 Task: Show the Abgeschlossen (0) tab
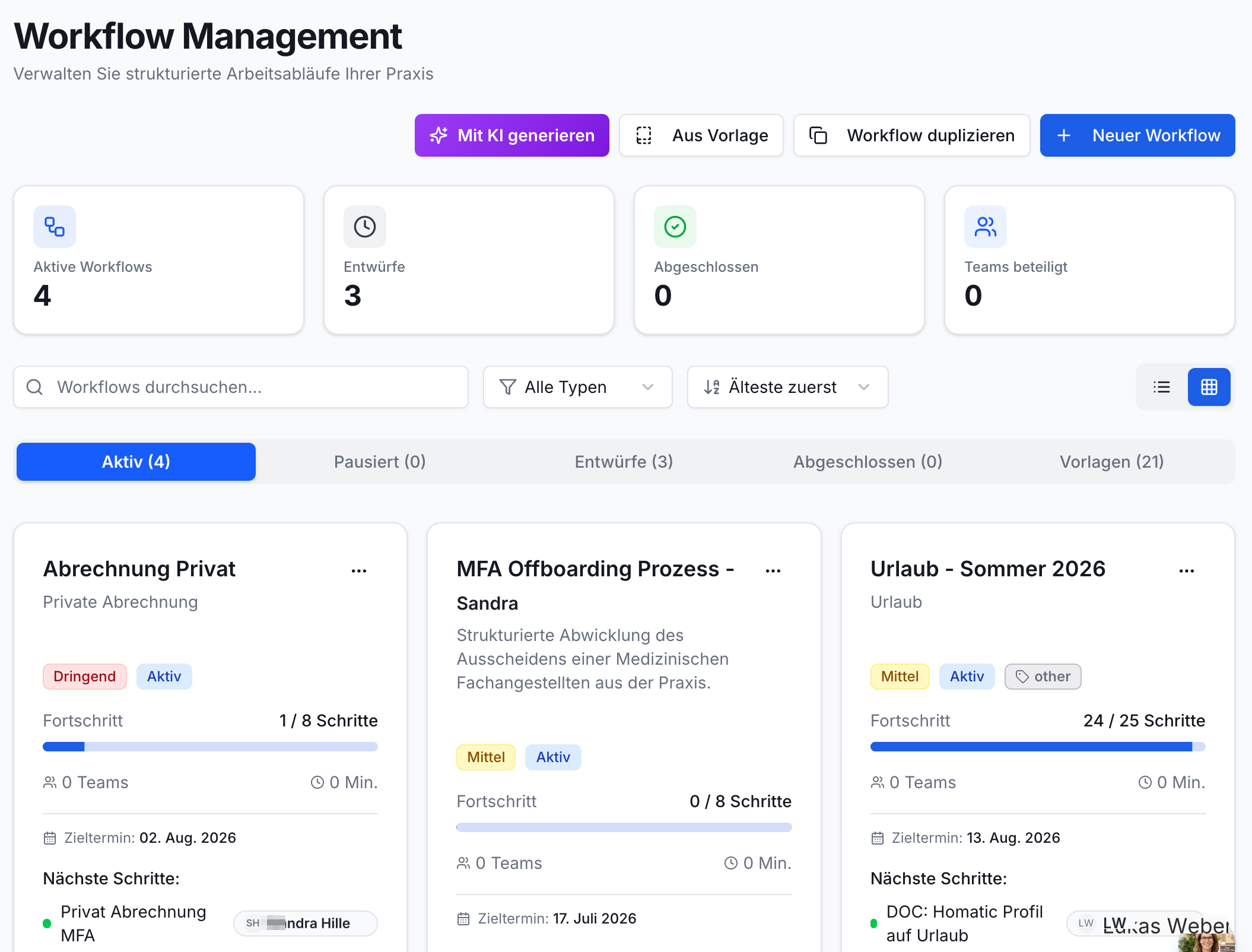(x=868, y=462)
